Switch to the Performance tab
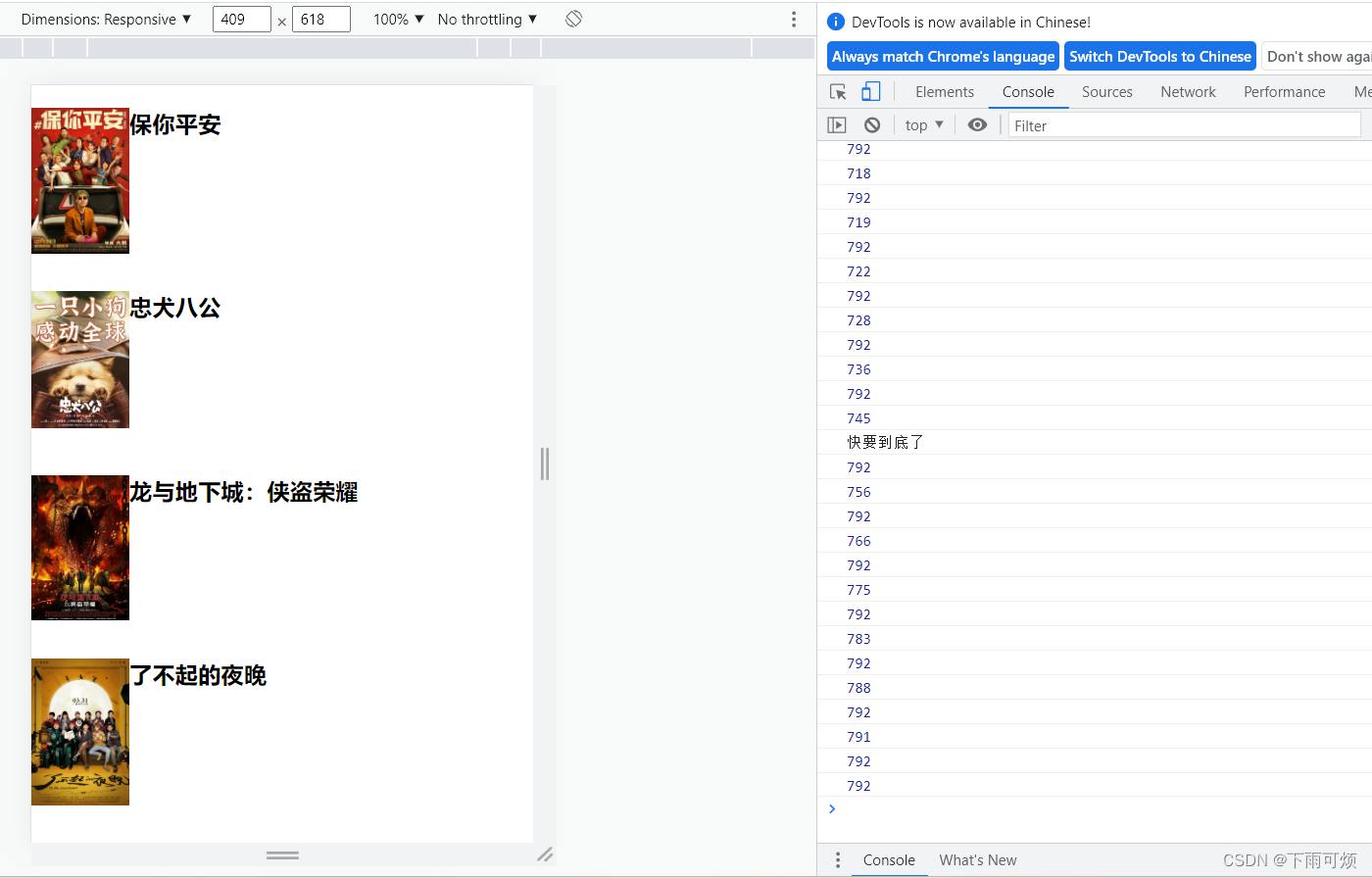 pyautogui.click(x=1284, y=92)
